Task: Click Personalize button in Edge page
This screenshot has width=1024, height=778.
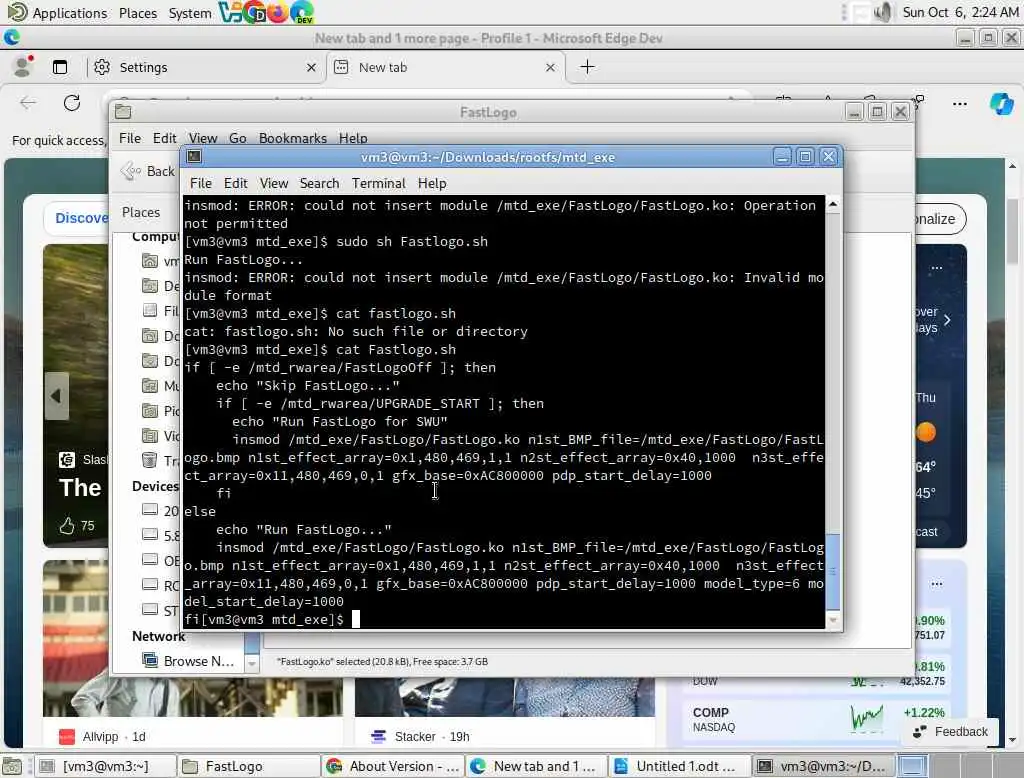Action: (x=938, y=219)
